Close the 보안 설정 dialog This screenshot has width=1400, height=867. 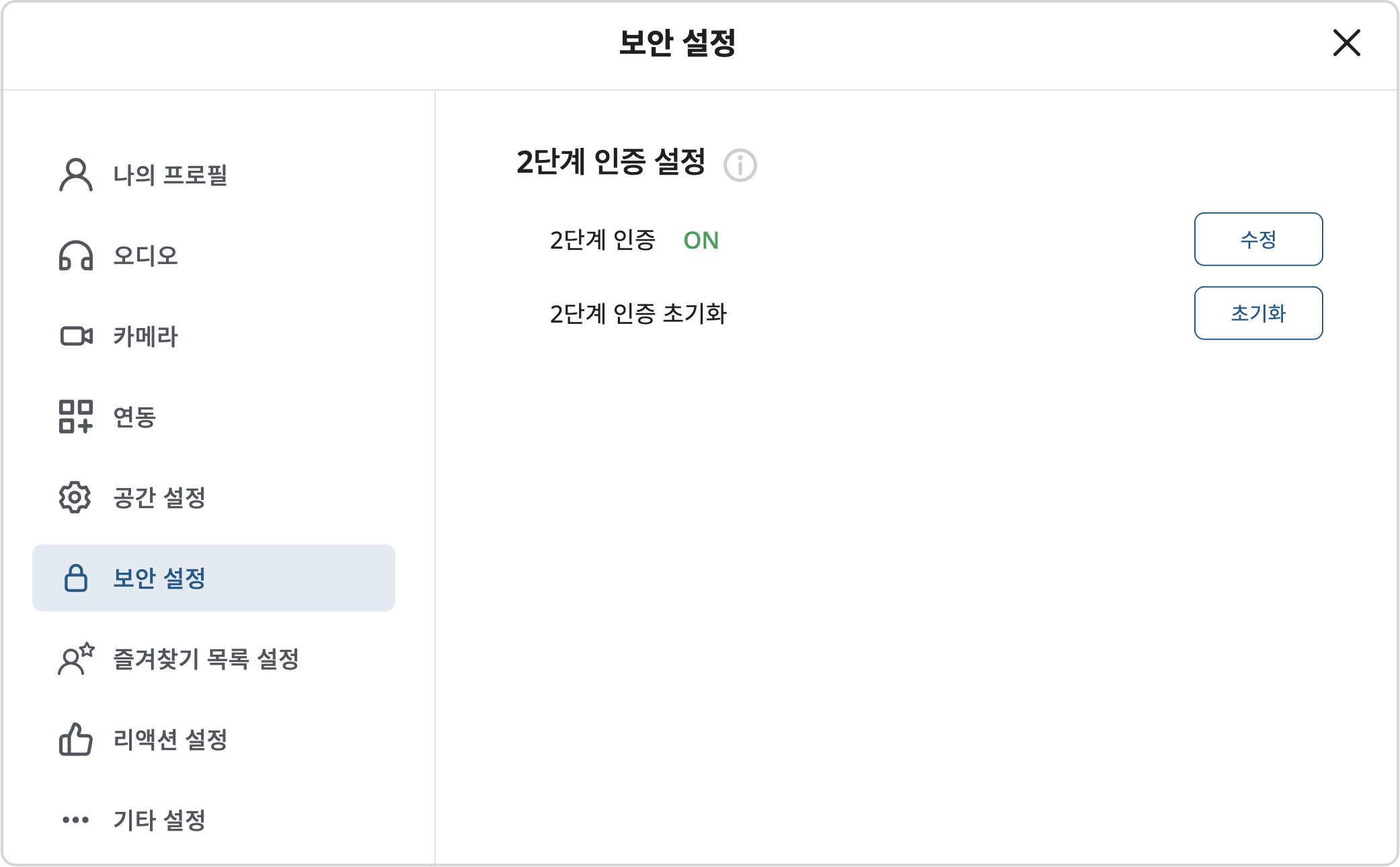coord(1346,44)
